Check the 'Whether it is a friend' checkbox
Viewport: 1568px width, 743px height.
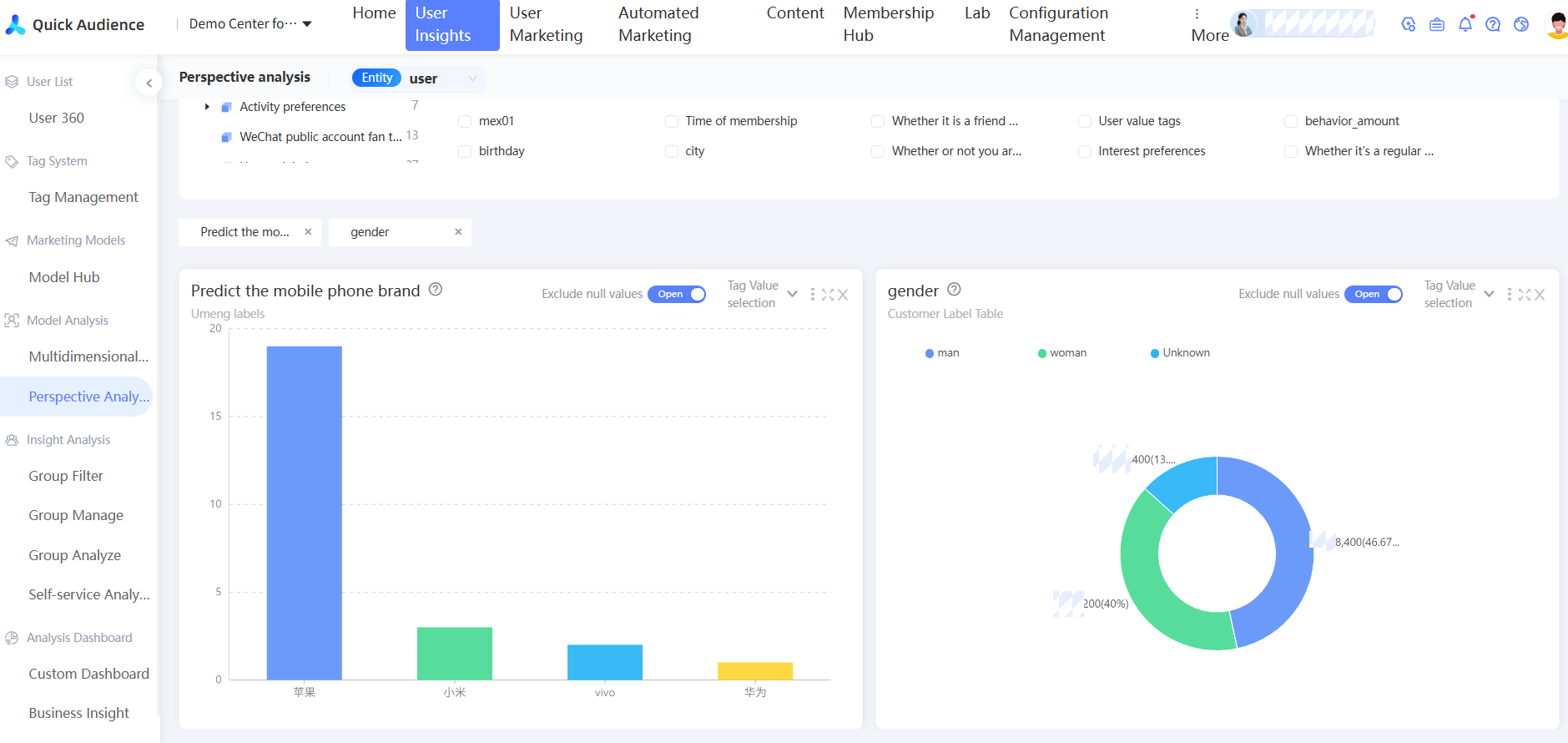878,121
